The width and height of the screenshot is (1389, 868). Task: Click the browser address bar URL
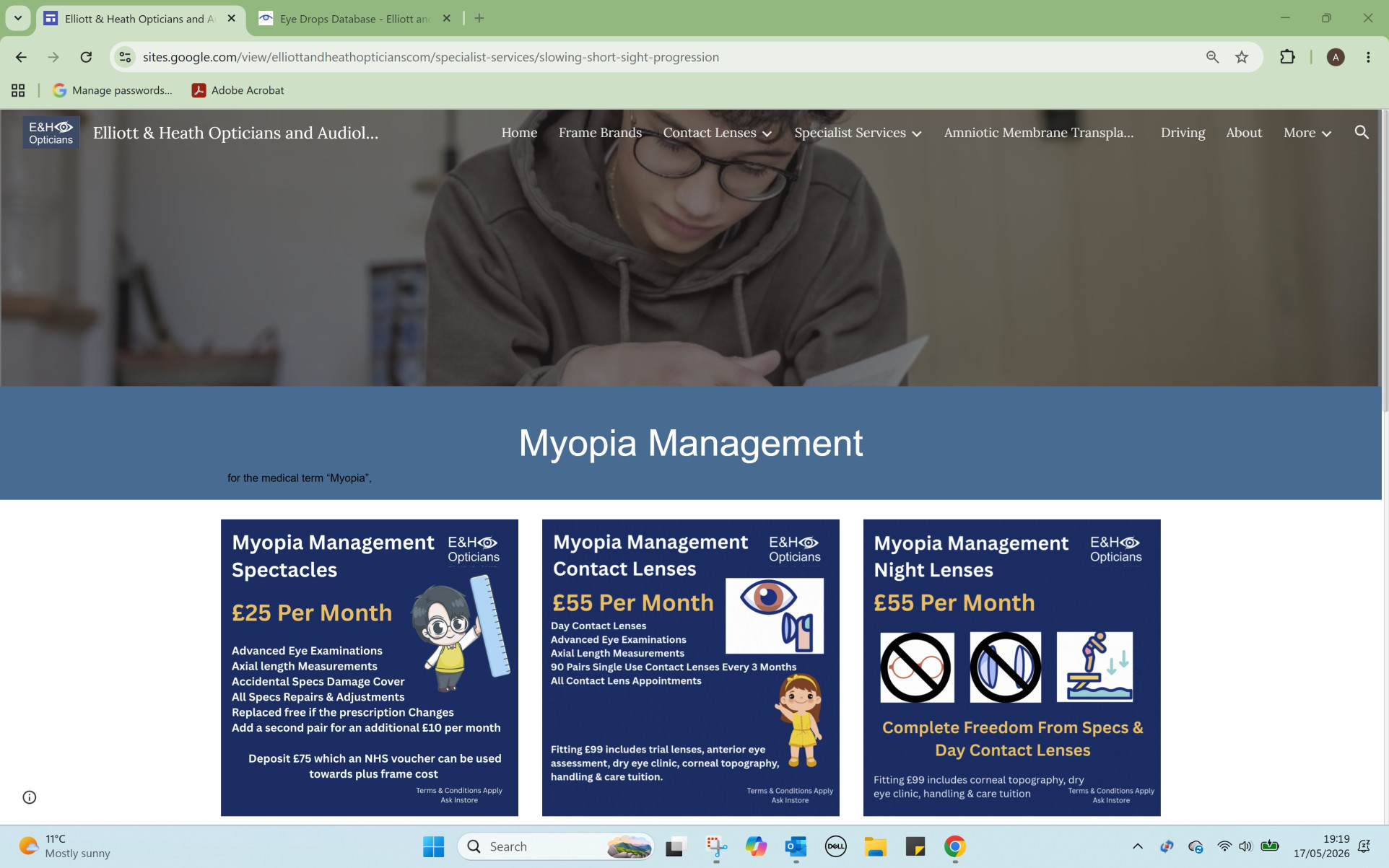tap(430, 57)
